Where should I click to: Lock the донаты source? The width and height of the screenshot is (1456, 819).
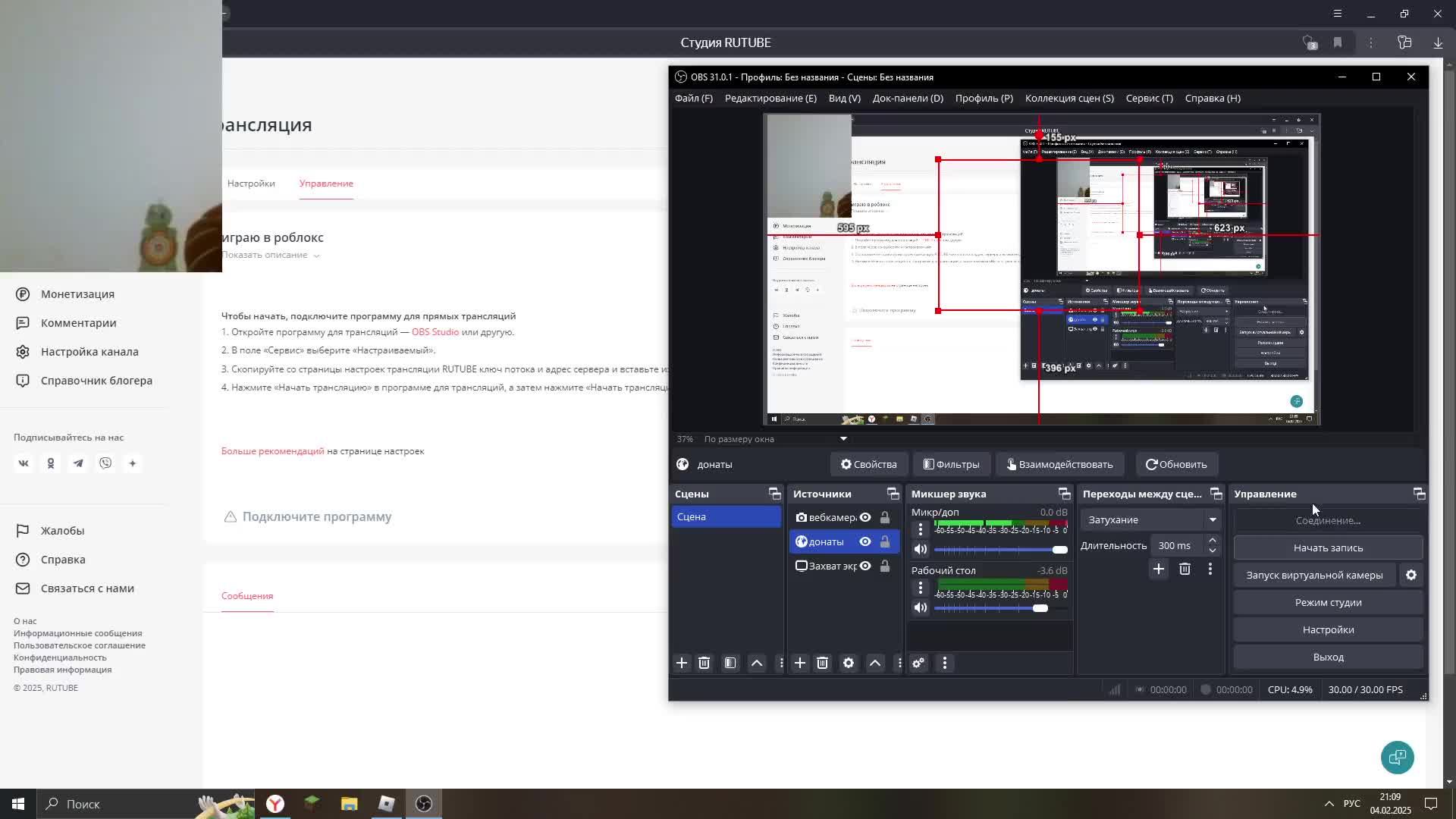[885, 541]
